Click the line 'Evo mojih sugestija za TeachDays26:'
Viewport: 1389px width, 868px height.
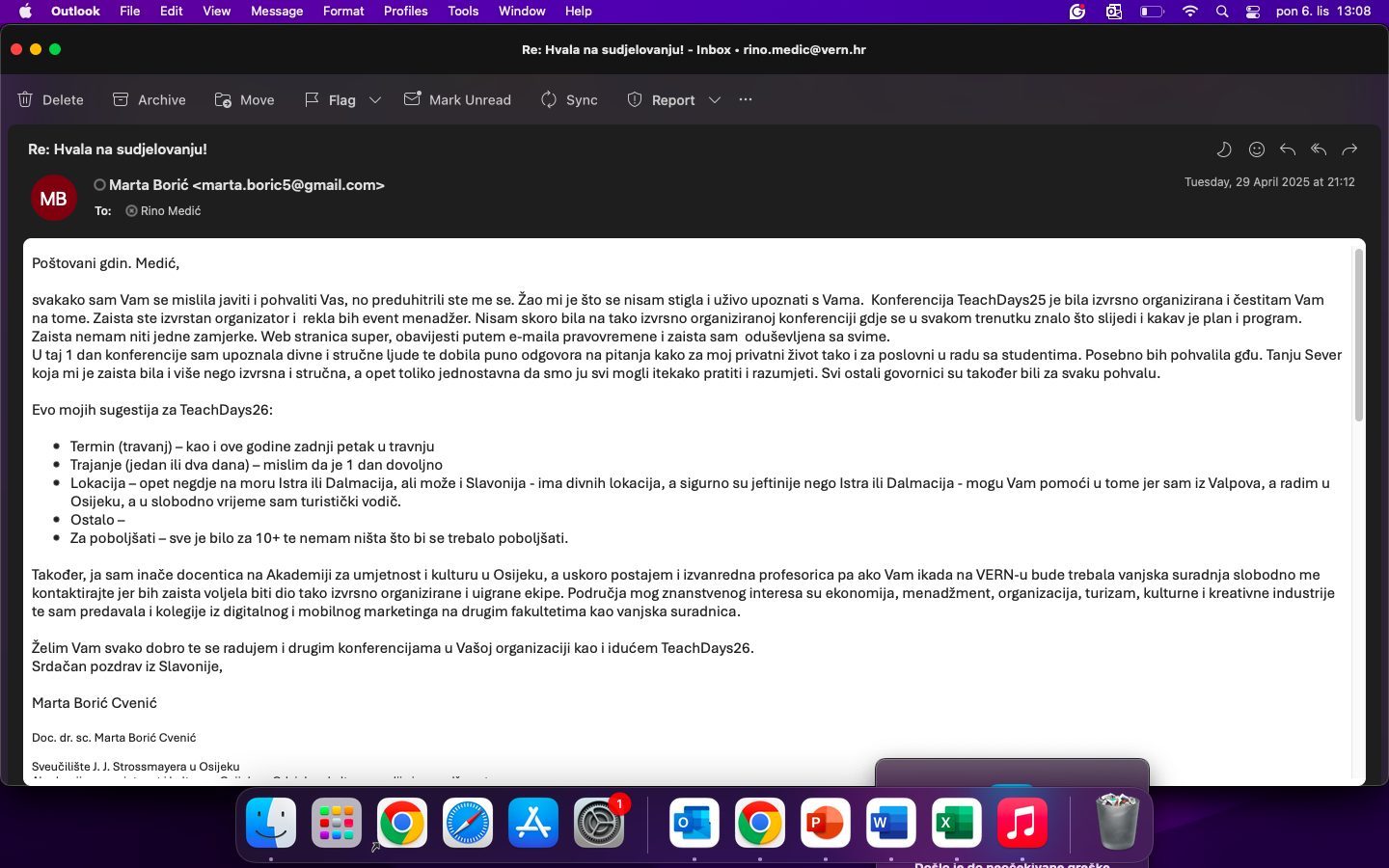[x=152, y=410]
